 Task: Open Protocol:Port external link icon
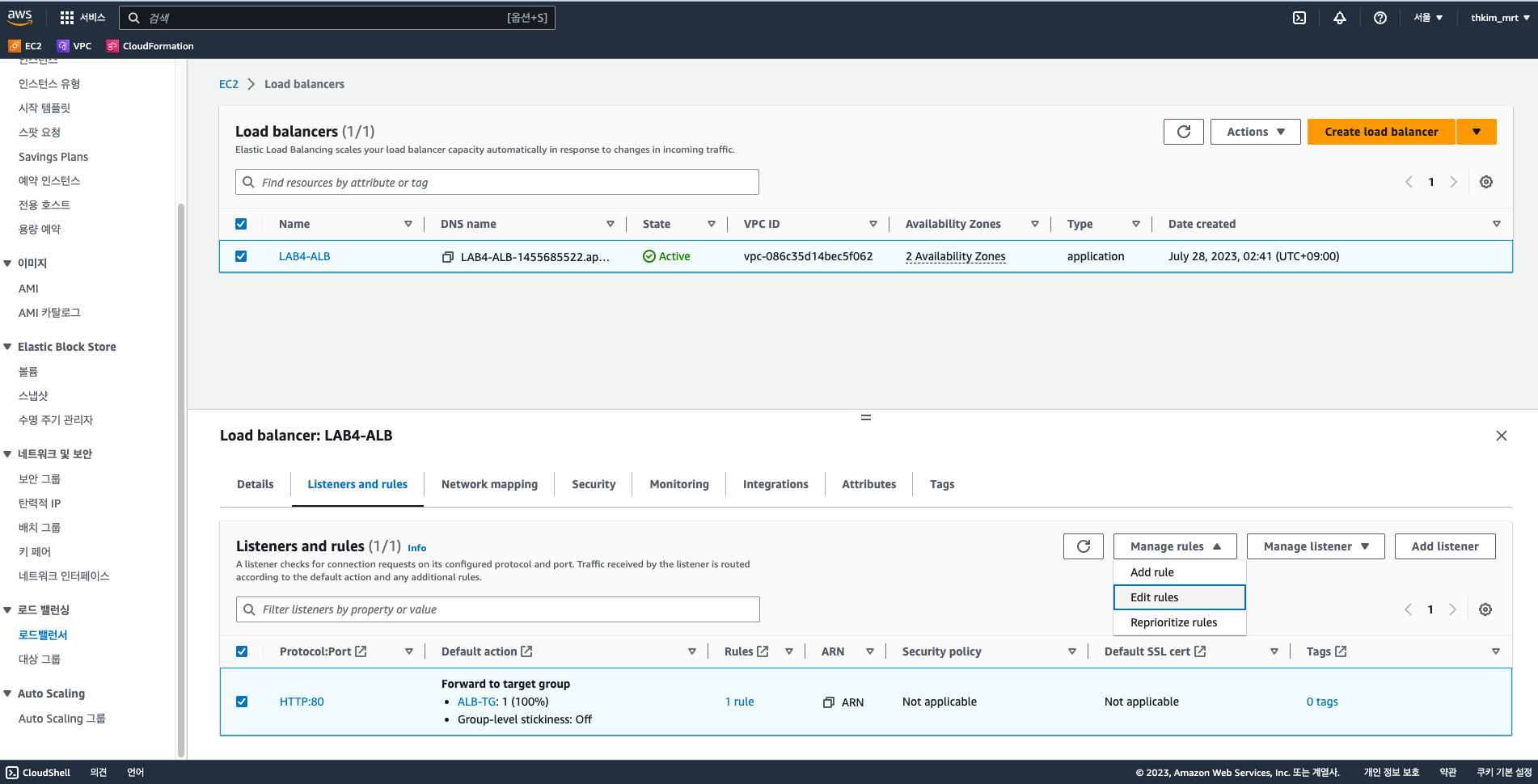pos(361,651)
